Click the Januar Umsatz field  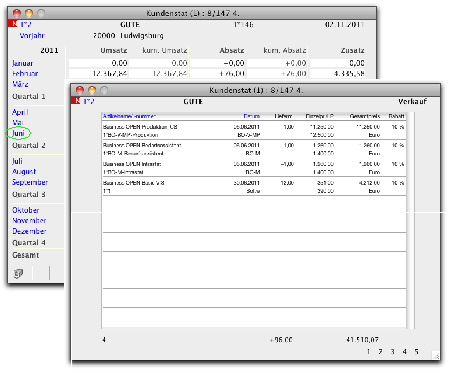pyautogui.click(x=99, y=63)
